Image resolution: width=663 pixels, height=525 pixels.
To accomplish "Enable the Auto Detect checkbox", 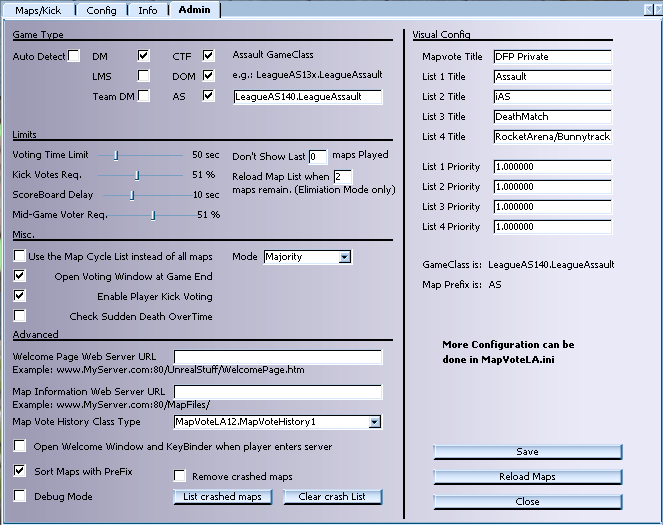I will [74, 56].
